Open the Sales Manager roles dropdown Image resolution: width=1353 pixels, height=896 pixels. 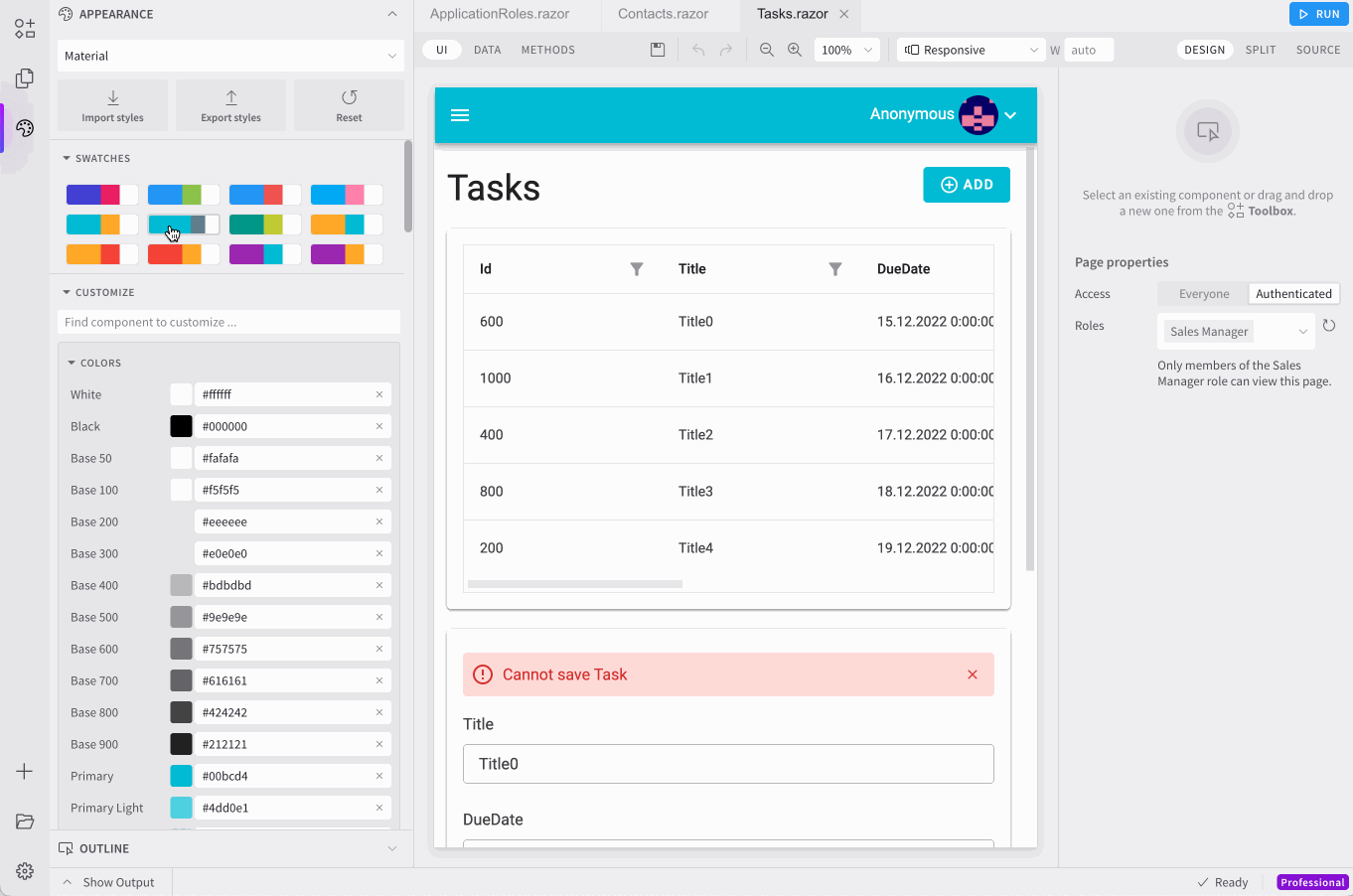[1236, 332]
